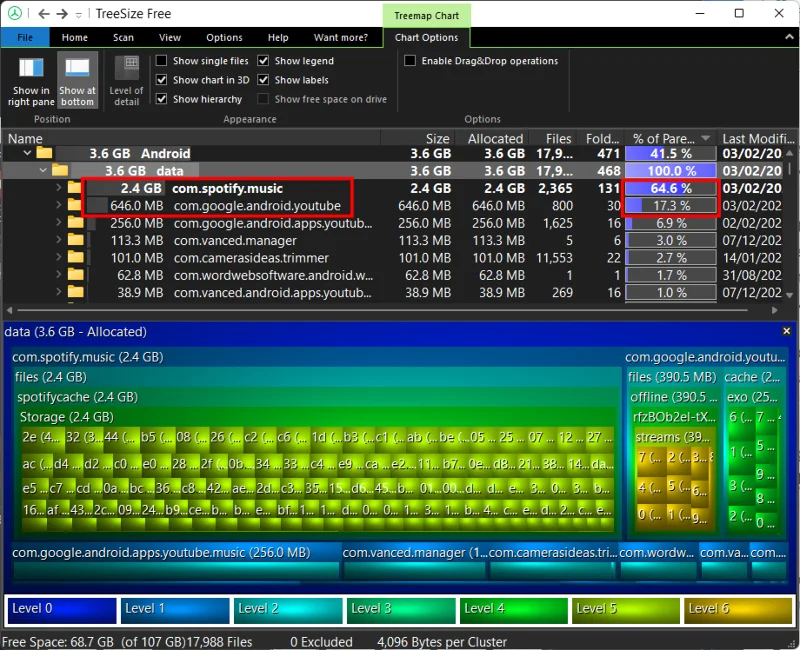This screenshot has height=650, width=800.
Task: Collapse the ribbon with the up chevron
Action: click(x=789, y=37)
